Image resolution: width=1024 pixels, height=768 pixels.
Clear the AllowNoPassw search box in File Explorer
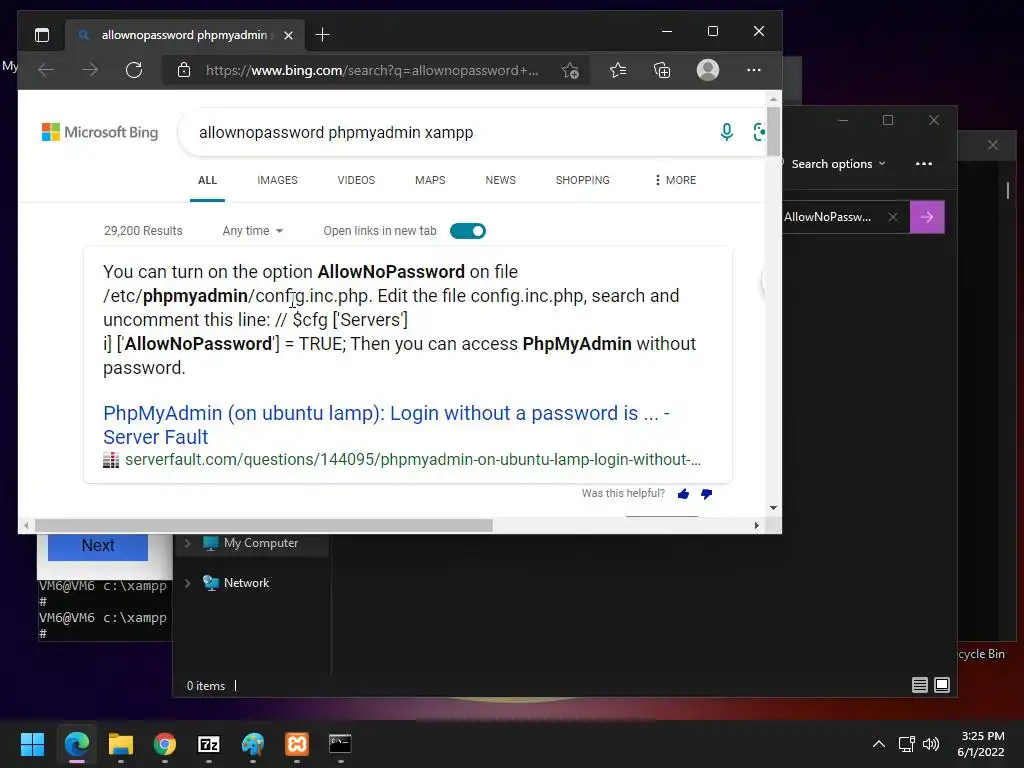893,217
